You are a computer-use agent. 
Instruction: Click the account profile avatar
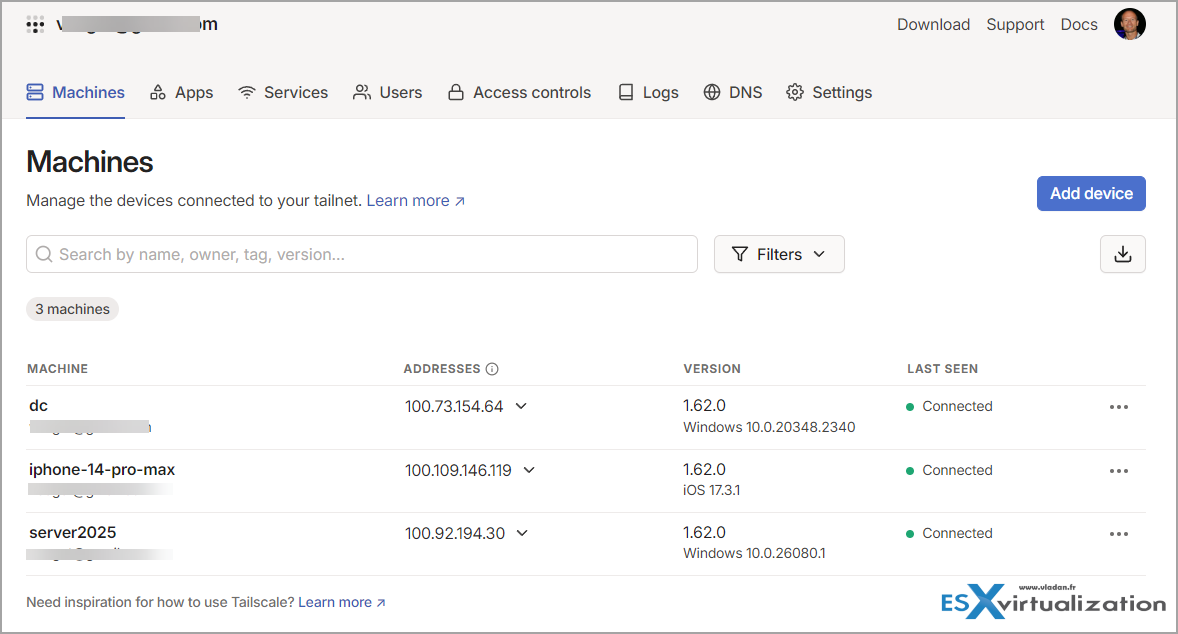pos(1130,24)
